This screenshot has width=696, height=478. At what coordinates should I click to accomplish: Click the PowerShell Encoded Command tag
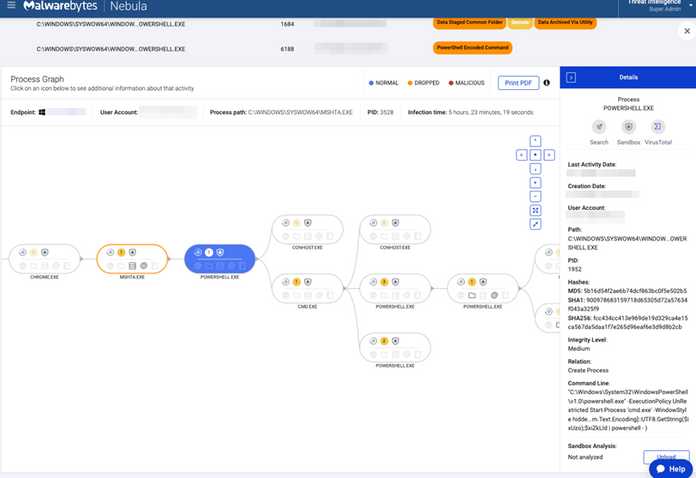coord(472,47)
